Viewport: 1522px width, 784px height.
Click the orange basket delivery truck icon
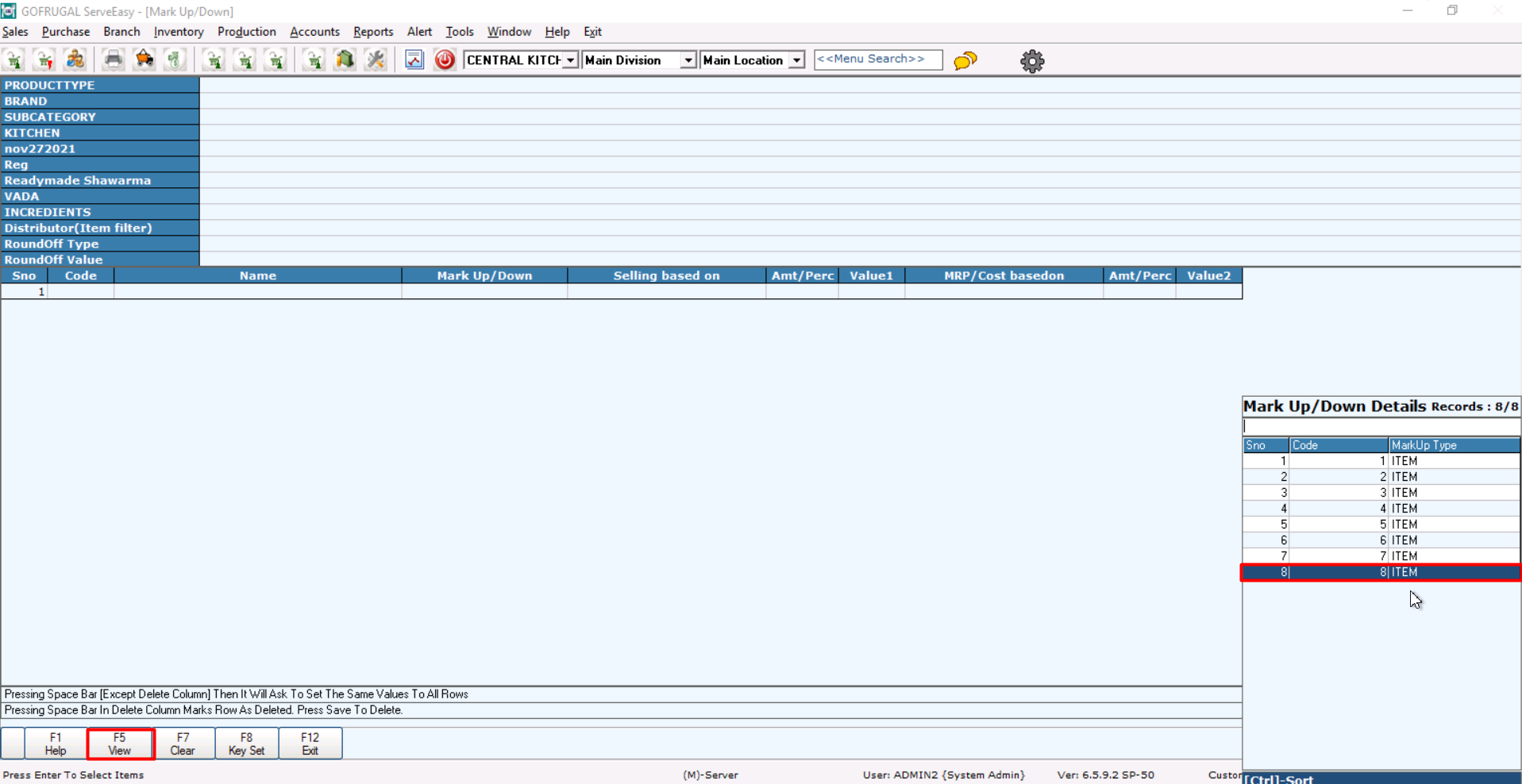coord(144,60)
